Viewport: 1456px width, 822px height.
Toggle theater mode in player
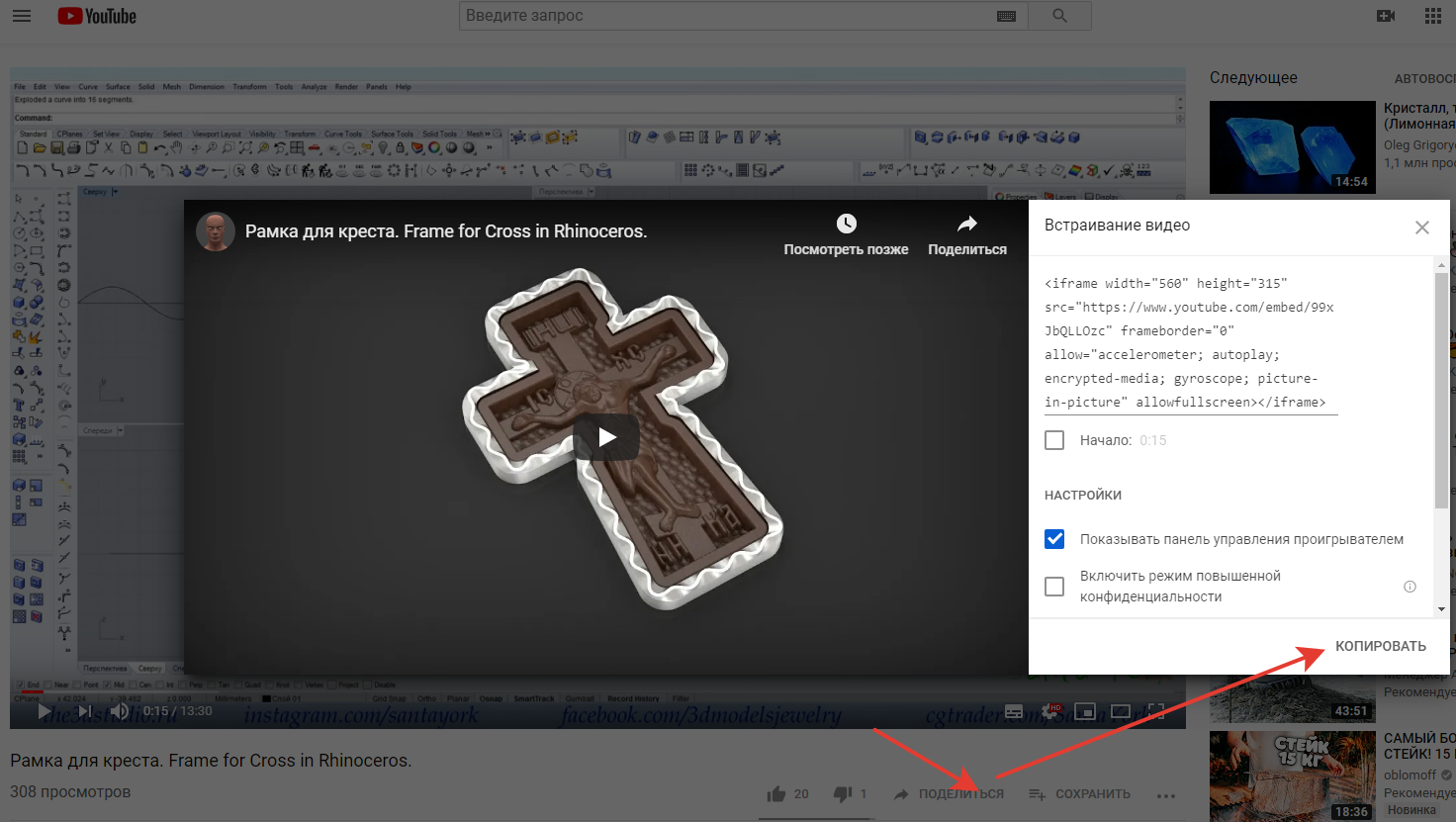tap(1121, 711)
